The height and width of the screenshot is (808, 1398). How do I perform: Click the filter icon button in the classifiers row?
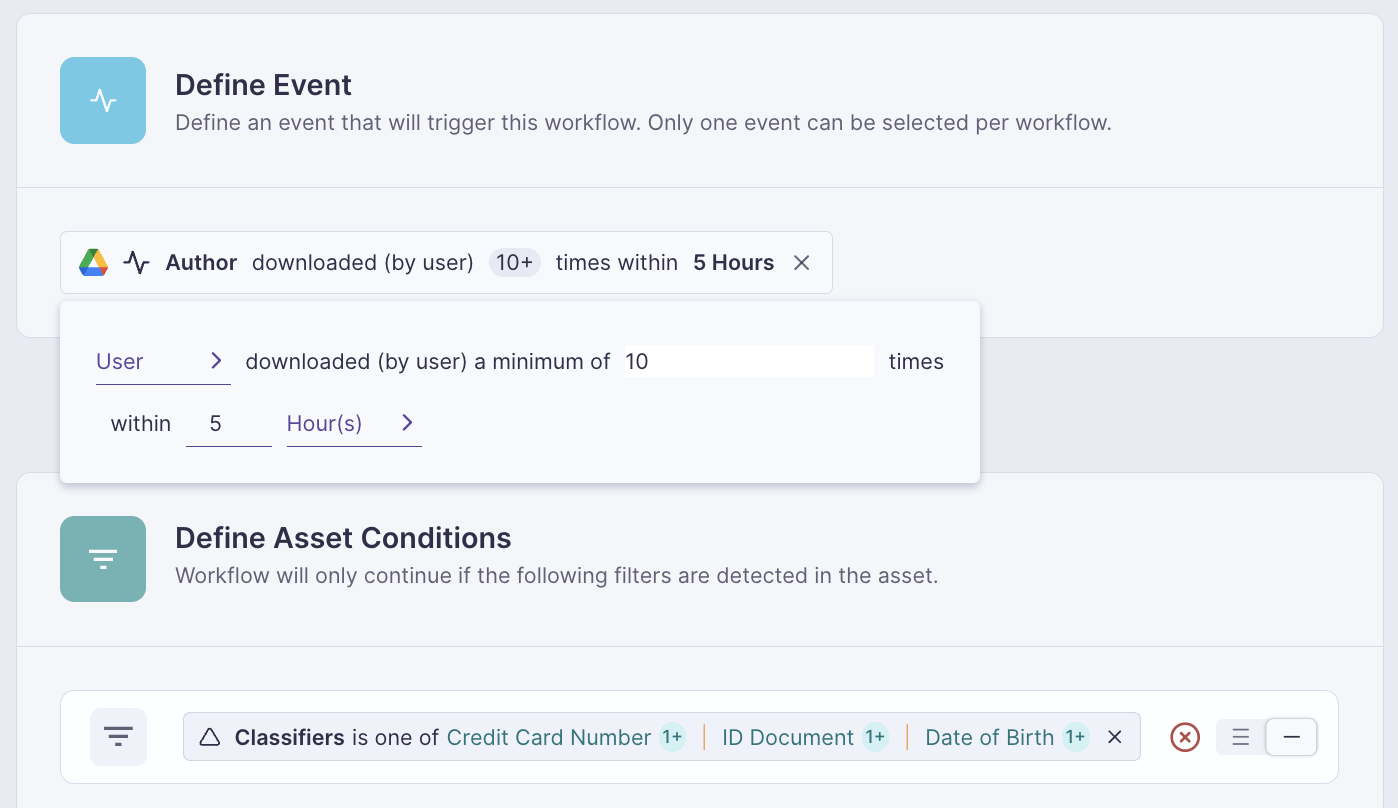[x=118, y=738]
